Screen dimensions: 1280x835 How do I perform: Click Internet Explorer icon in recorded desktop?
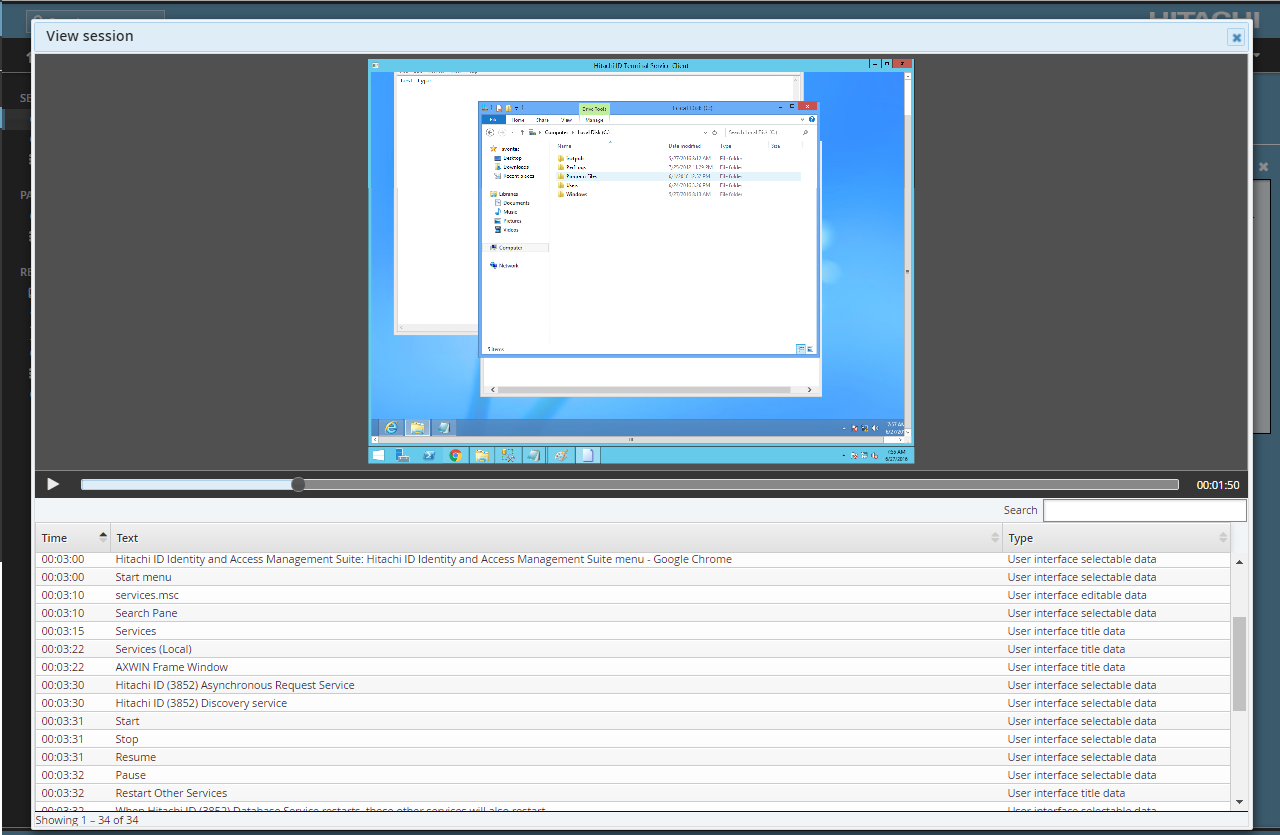(x=391, y=427)
